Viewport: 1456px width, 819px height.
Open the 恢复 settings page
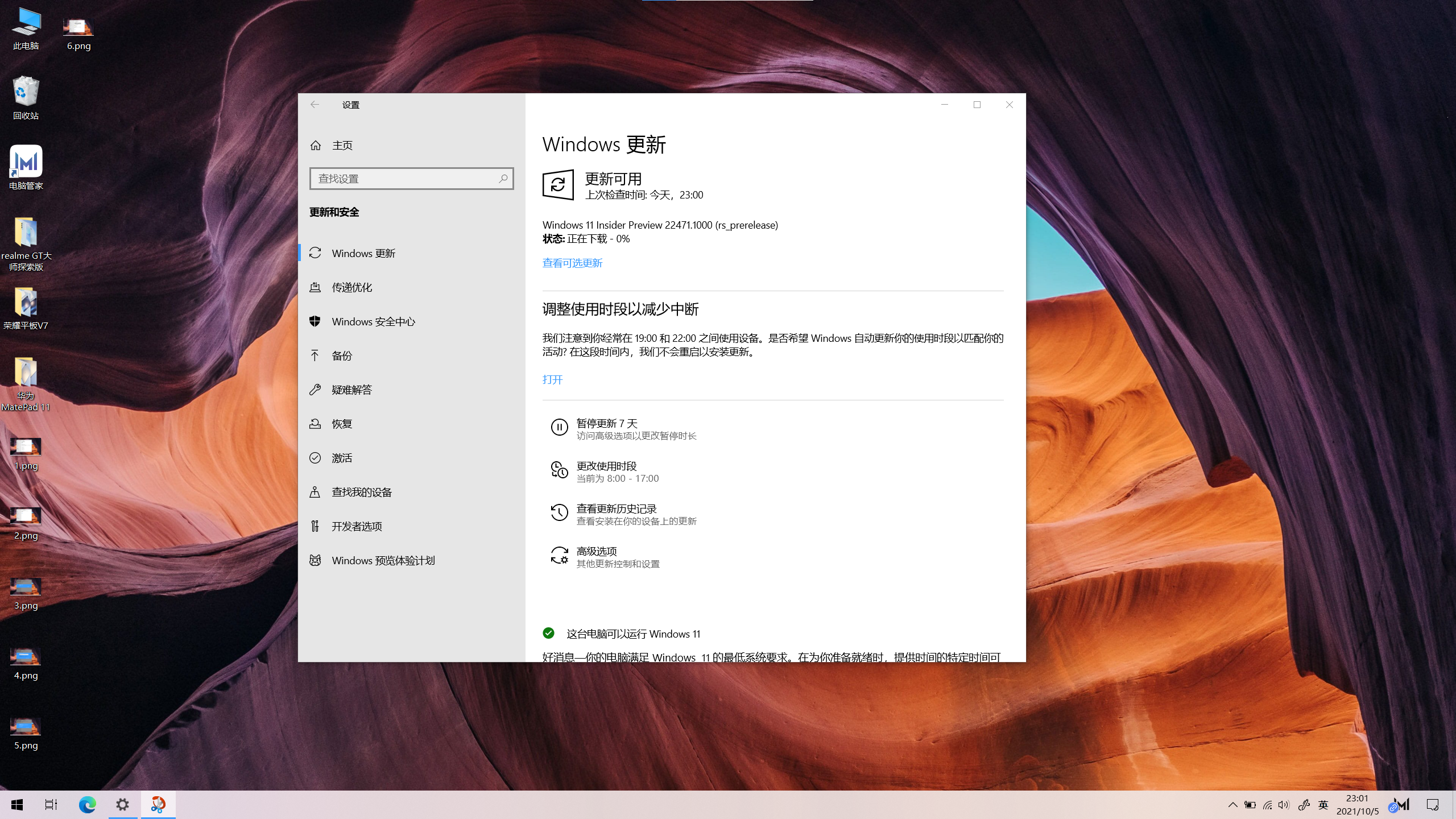(412, 424)
